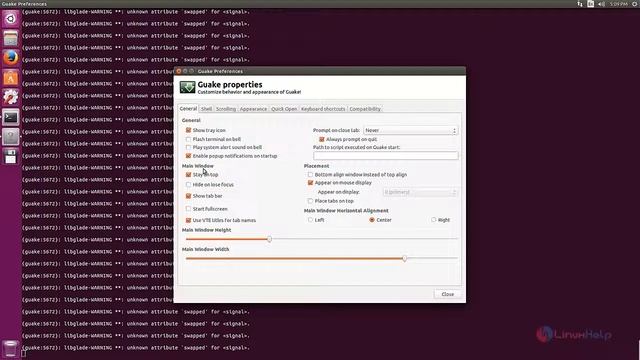Enable Start fullscreen checkbox
This screenshot has height=360, width=640.
[188, 209]
